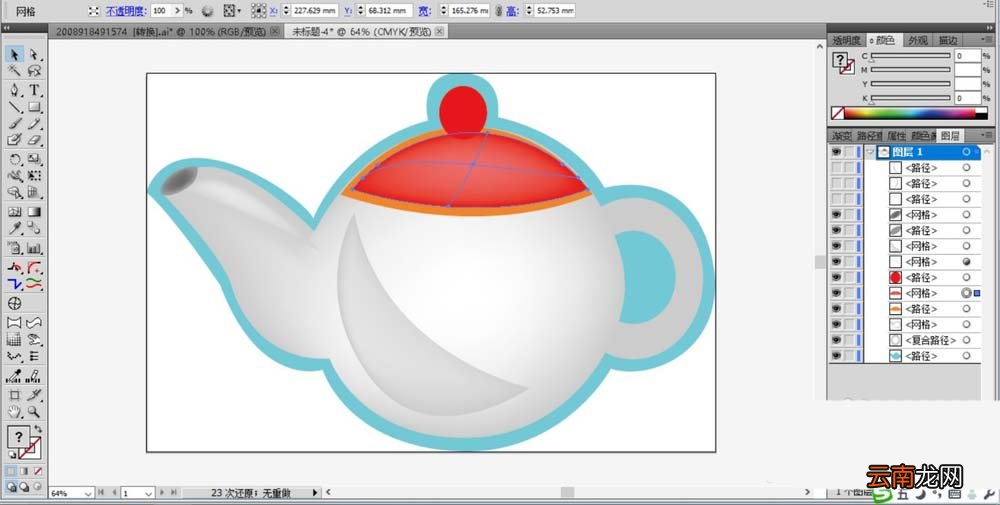Click the 宽 label link
This screenshot has height=505, width=1000.
(423, 11)
